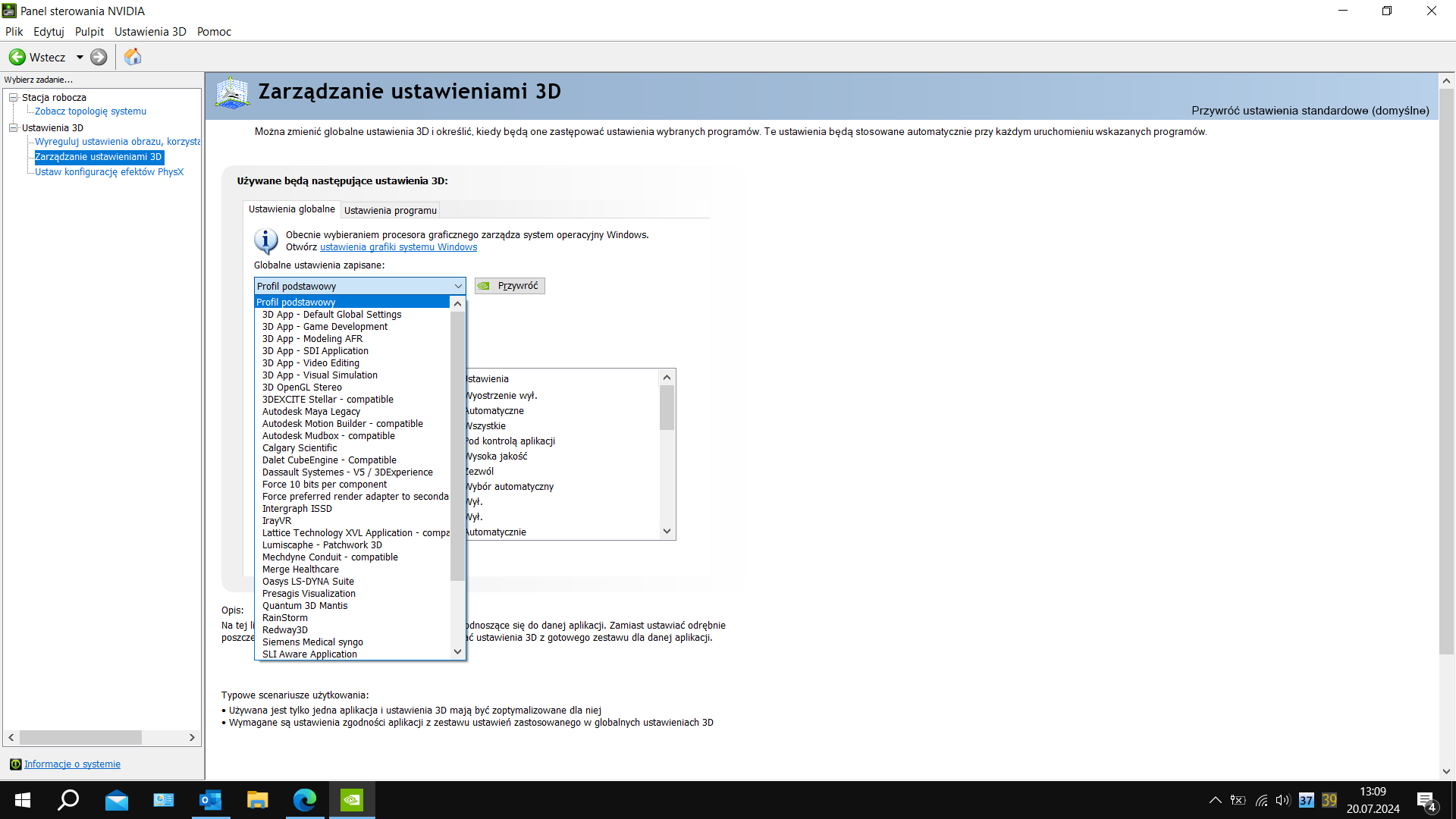The image size is (1456, 819).
Task: Select the Ustawienia globalne tab
Action: tap(292, 209)
